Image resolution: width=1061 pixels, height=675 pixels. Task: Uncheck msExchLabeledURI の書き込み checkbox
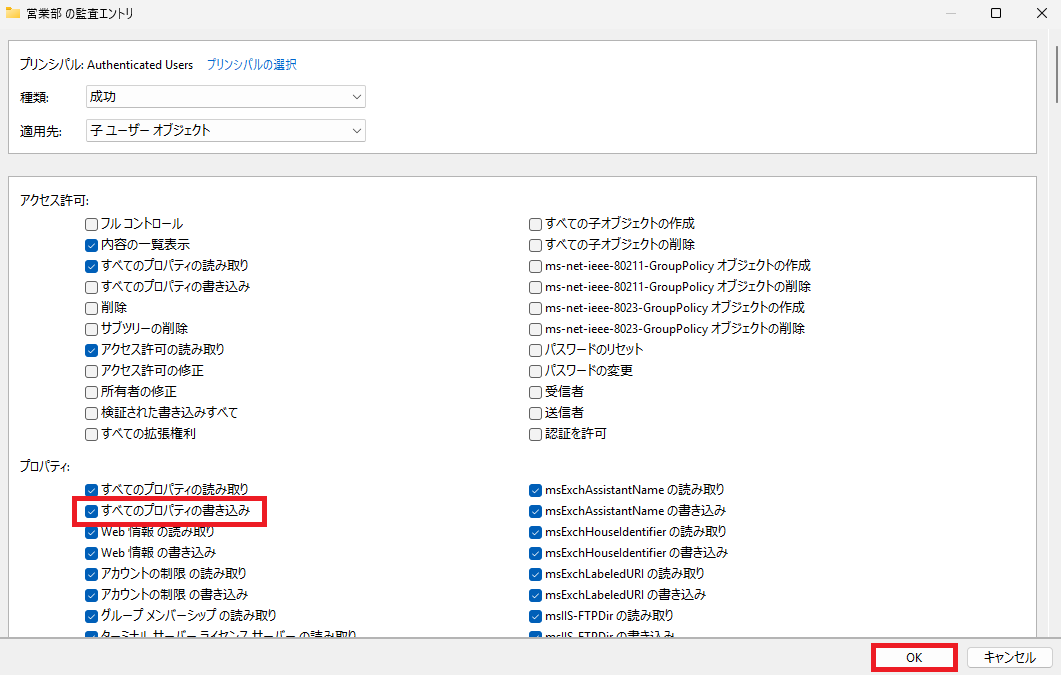[x=535, y=595]
